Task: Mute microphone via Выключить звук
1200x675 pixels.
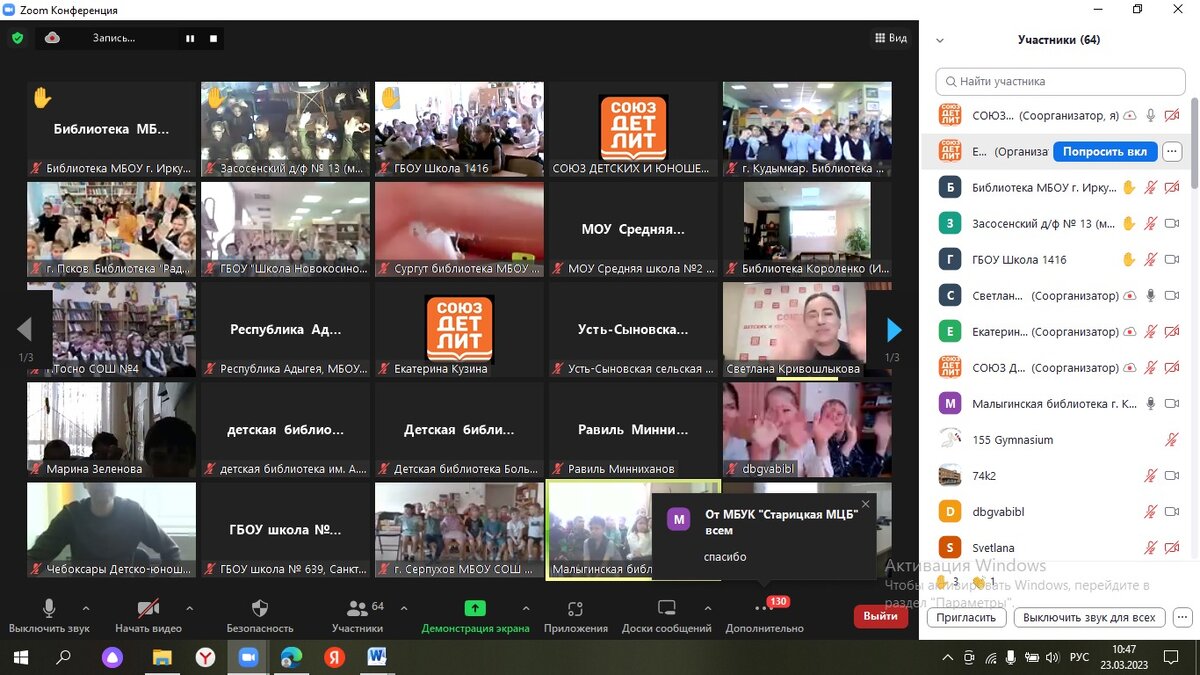Action: (x=49, y=616)
